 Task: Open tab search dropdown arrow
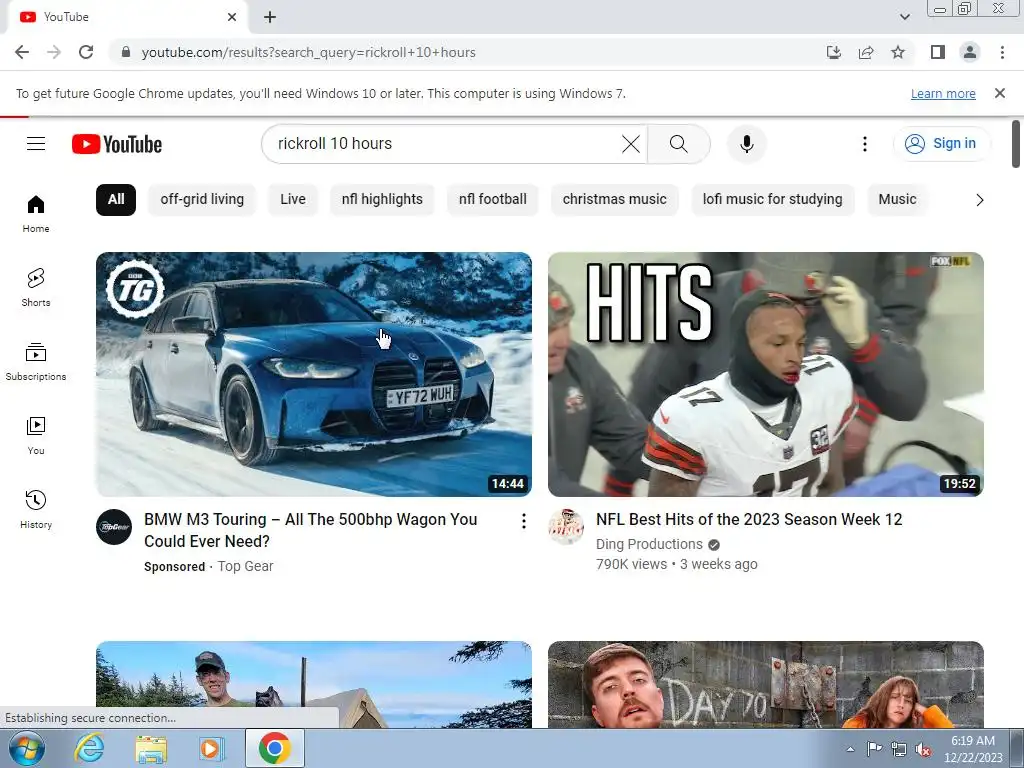904,17
